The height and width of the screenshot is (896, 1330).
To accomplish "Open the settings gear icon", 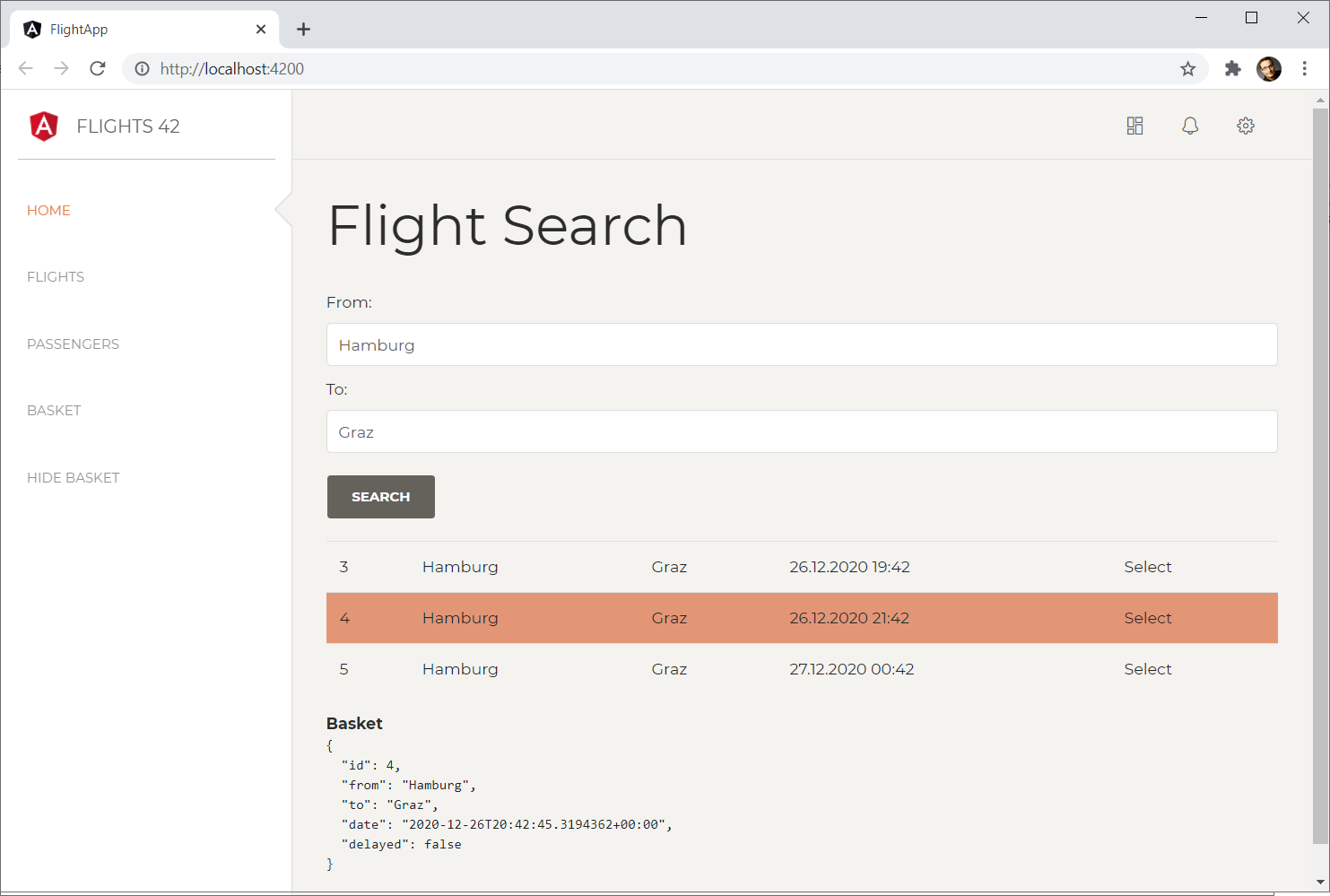I will click(x=1246, y=126).
